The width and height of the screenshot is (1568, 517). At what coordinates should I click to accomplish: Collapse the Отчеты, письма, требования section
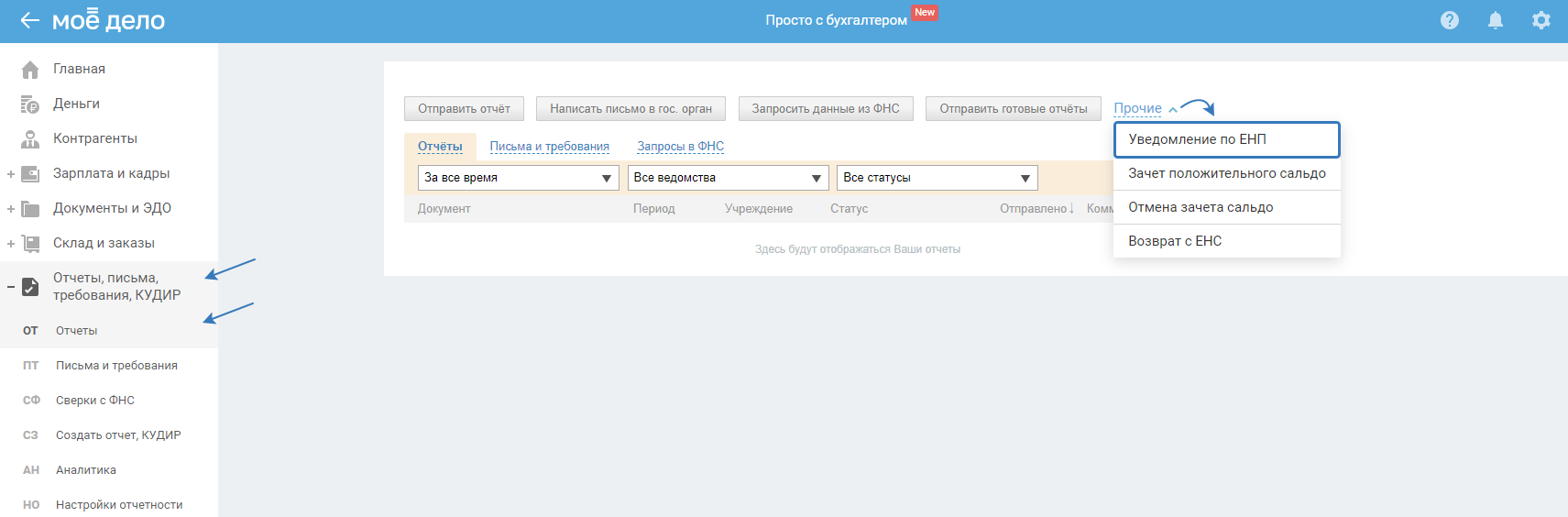[11, 287]
